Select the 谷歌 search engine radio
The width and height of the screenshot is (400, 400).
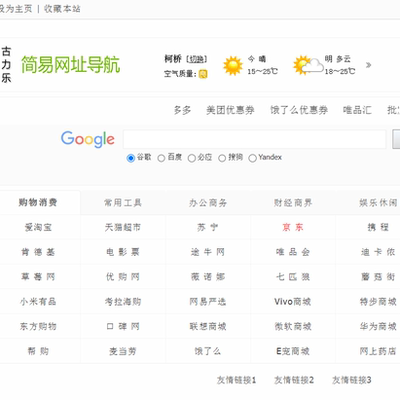(131, 158)
